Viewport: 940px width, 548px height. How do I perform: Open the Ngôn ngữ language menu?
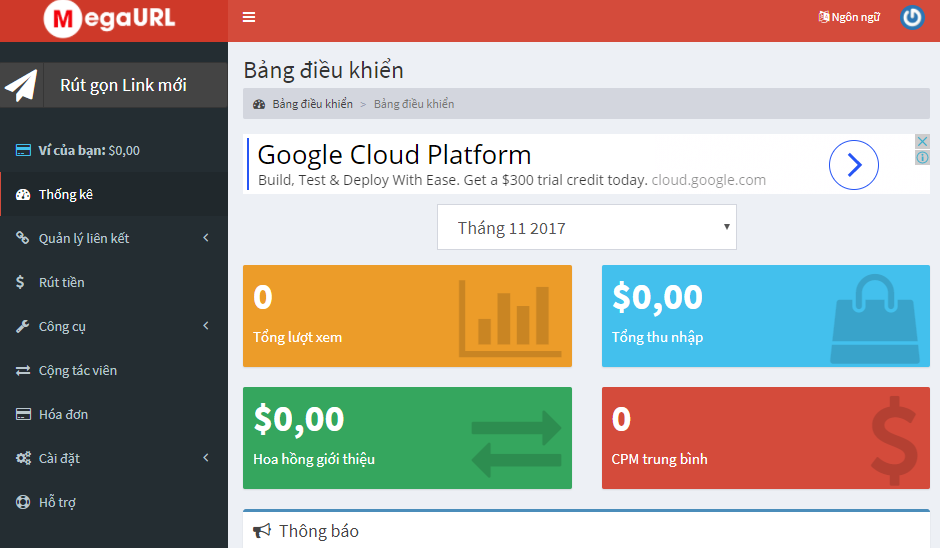(x=849, y=17)
